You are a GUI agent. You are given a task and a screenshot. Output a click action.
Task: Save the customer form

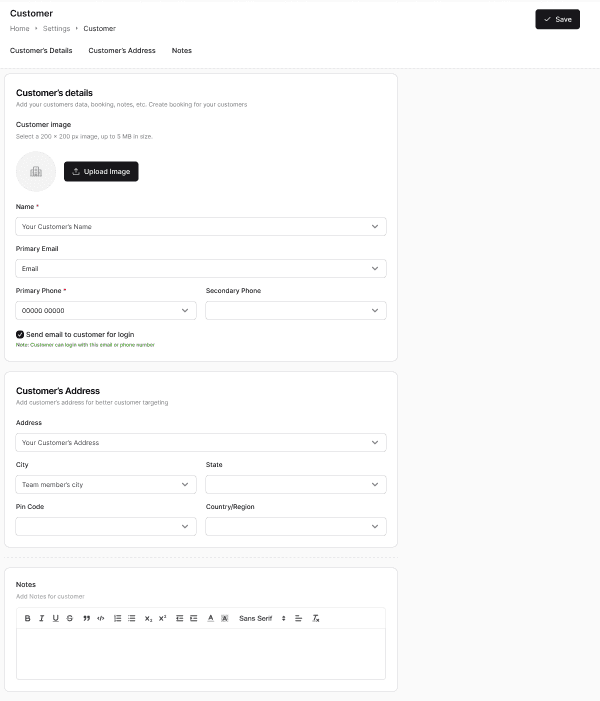point(558,19)
